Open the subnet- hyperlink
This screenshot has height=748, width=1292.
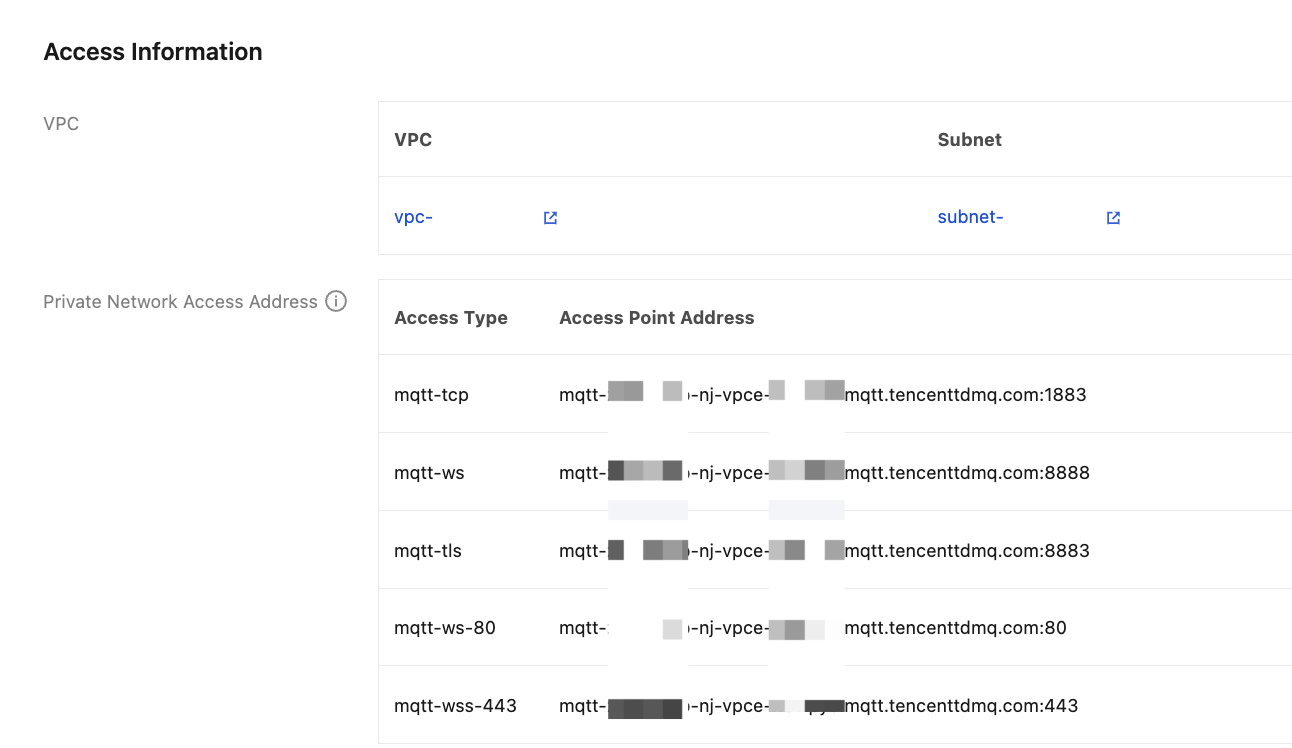click(x=970, y=217)
